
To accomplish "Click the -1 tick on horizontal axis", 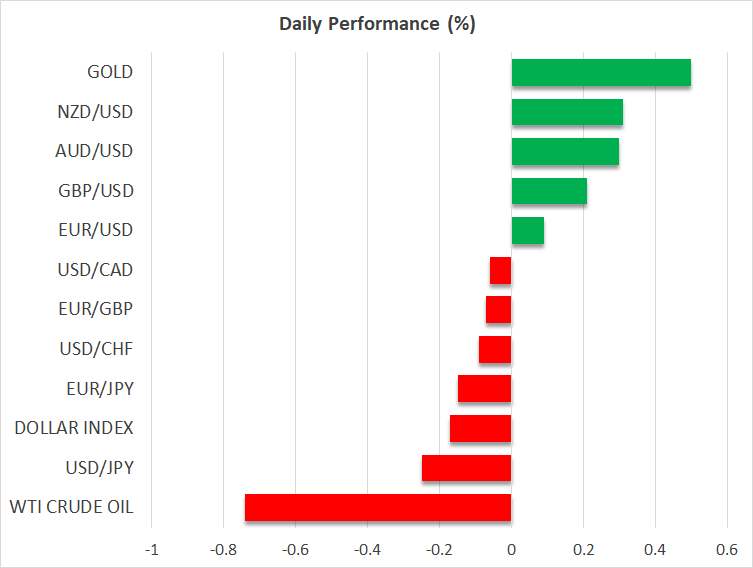I will pyautogui.click(x=152, y=549).
